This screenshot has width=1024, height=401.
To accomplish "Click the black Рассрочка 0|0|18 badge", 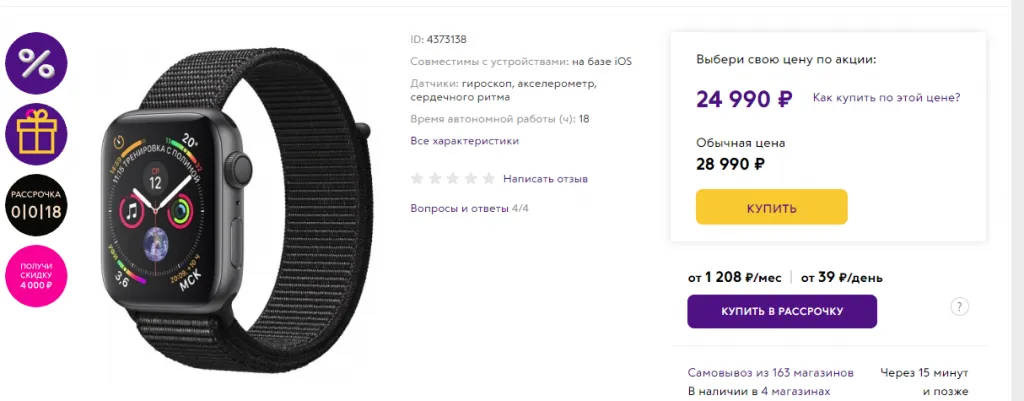I will click(37, 204).
